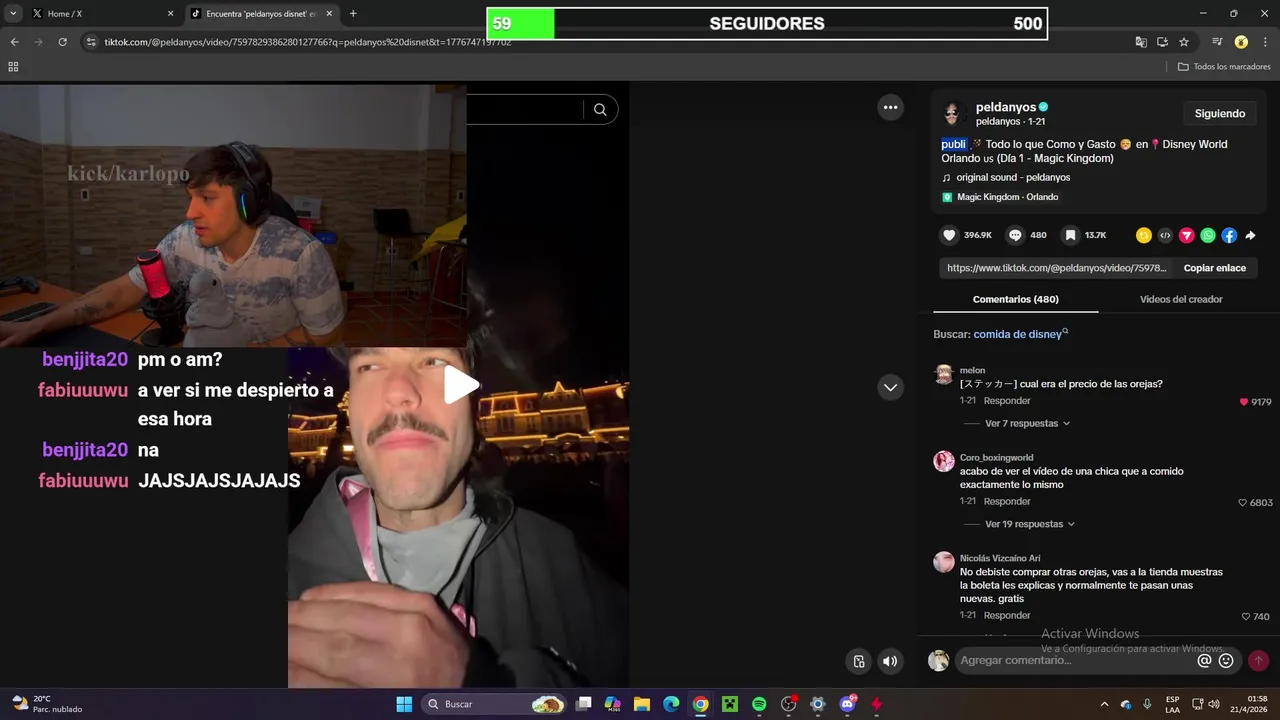Click the Copiar enlace button
This screenshot has height=720, width=1280.
[1214, 268]
